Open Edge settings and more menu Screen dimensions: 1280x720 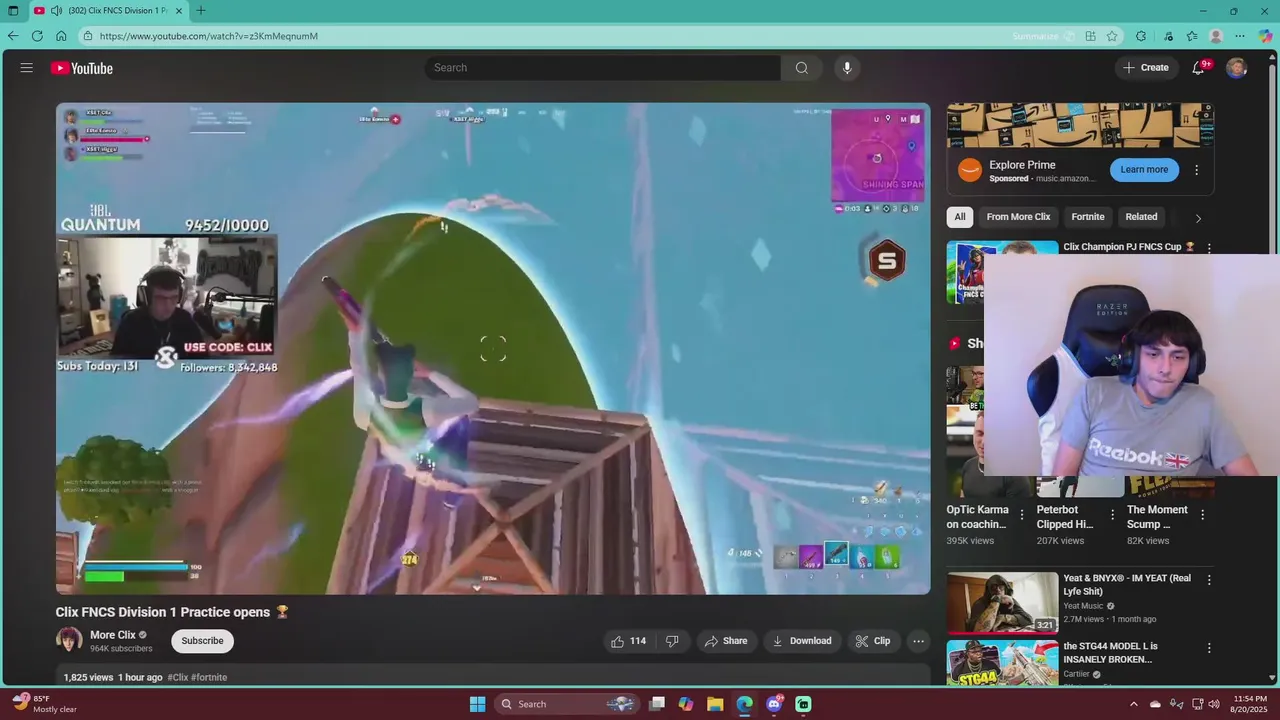(1240, 36)
